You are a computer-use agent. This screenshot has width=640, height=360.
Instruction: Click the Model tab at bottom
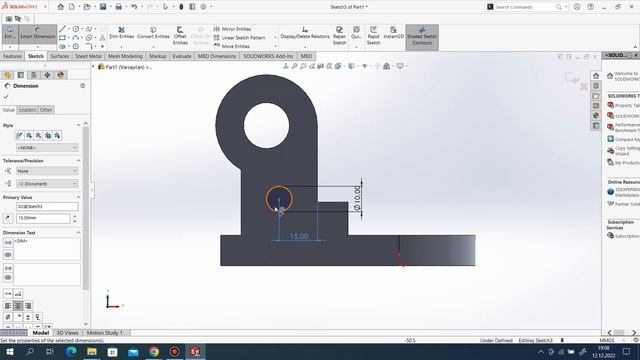[41, 333]
